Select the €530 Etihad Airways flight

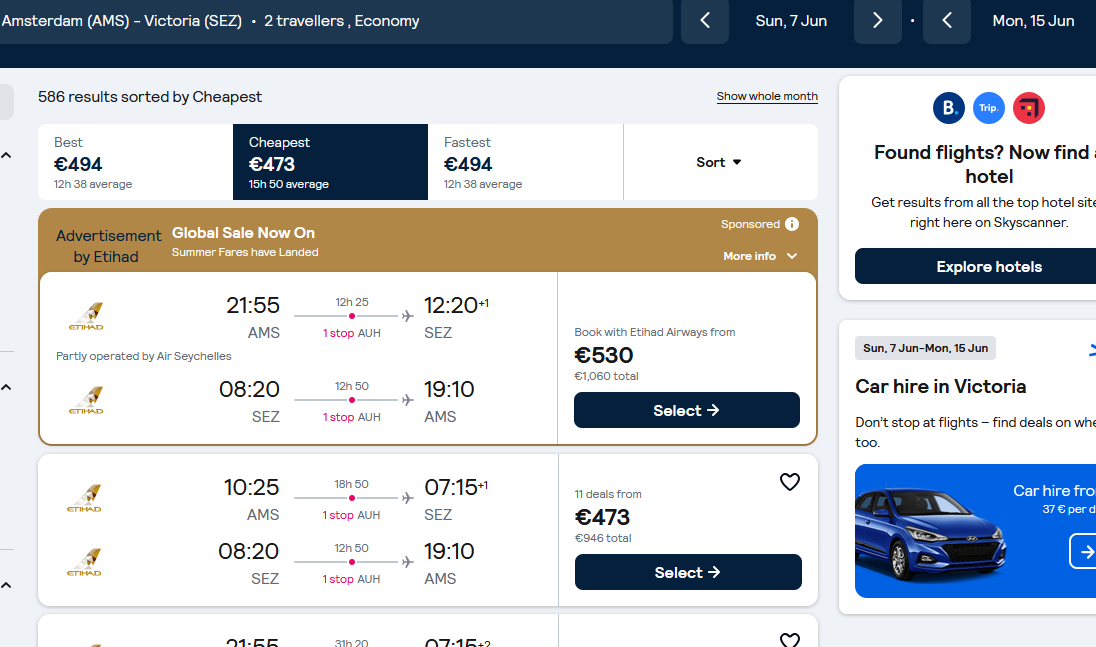point(686,410)
